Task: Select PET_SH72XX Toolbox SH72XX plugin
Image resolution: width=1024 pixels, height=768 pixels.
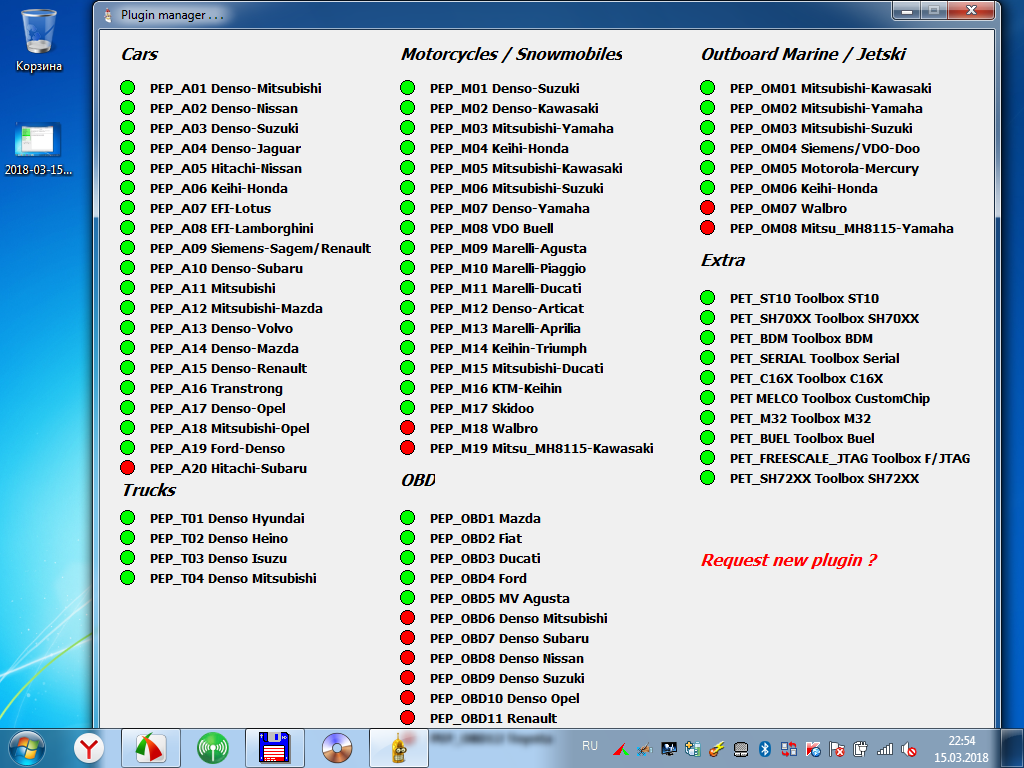Action: point(824,478)
